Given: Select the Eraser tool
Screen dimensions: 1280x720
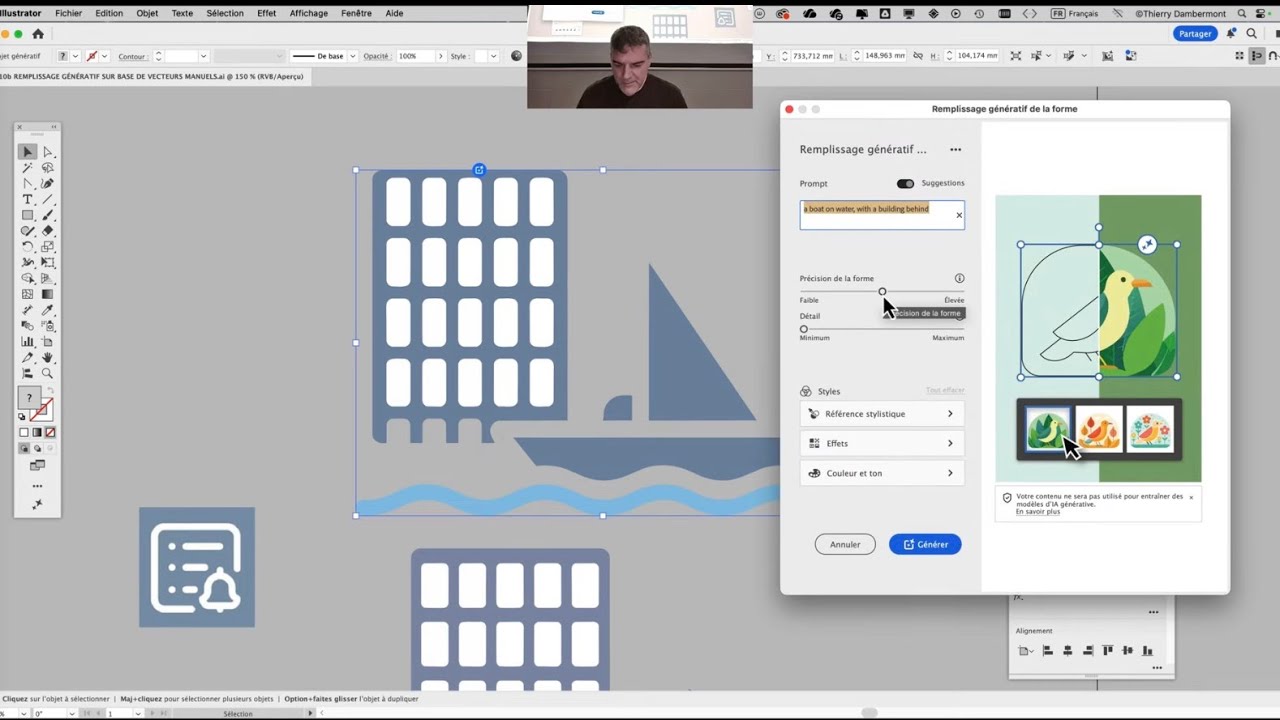Looking at the screenshot, I should tap(47, 231).
